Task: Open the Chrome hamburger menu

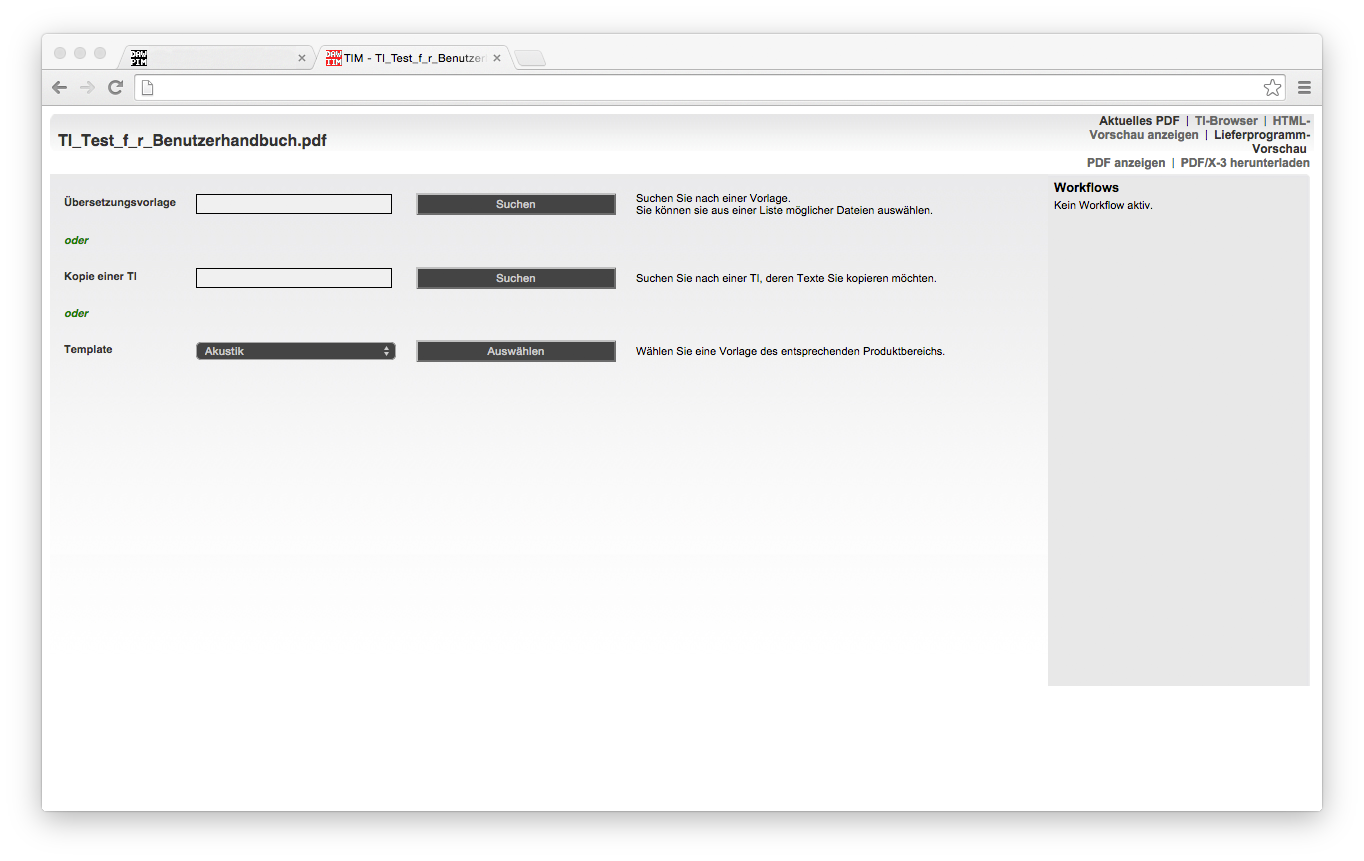Action: coord(1304,88)
